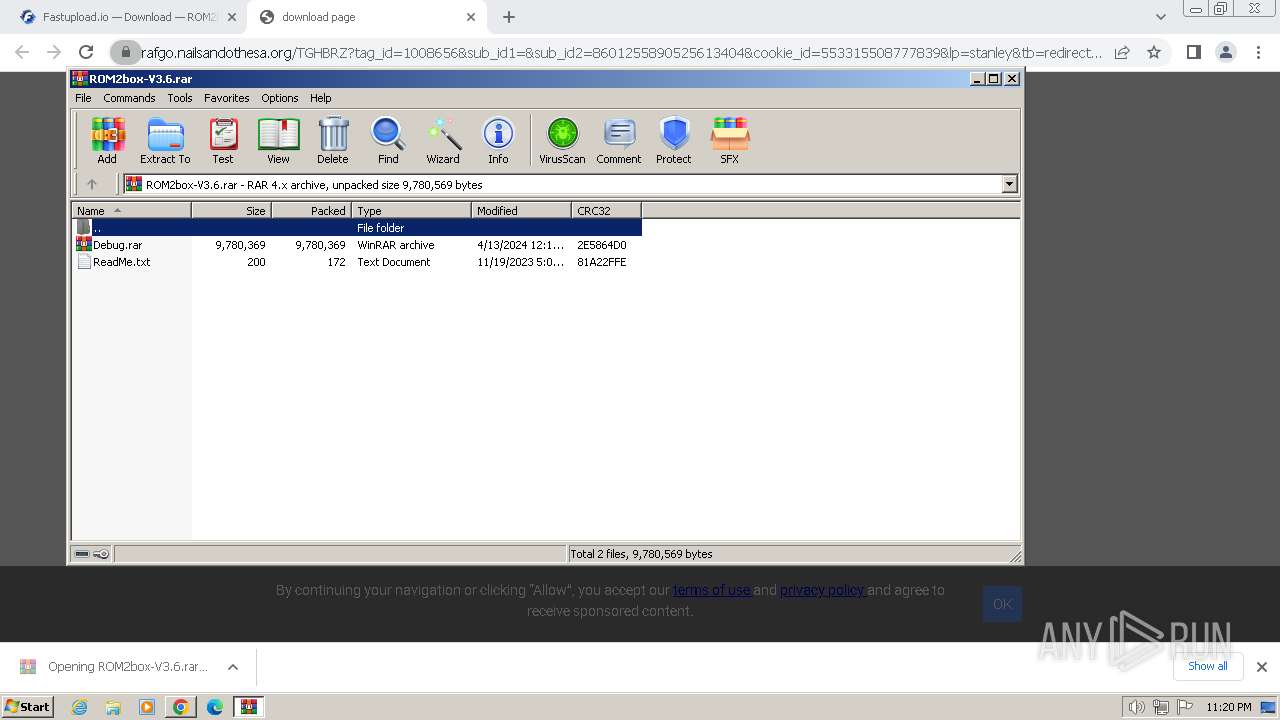Click 'Text Document' type cell
Image resolution: width=1280 pixels, height=720 pixels.
394,262
